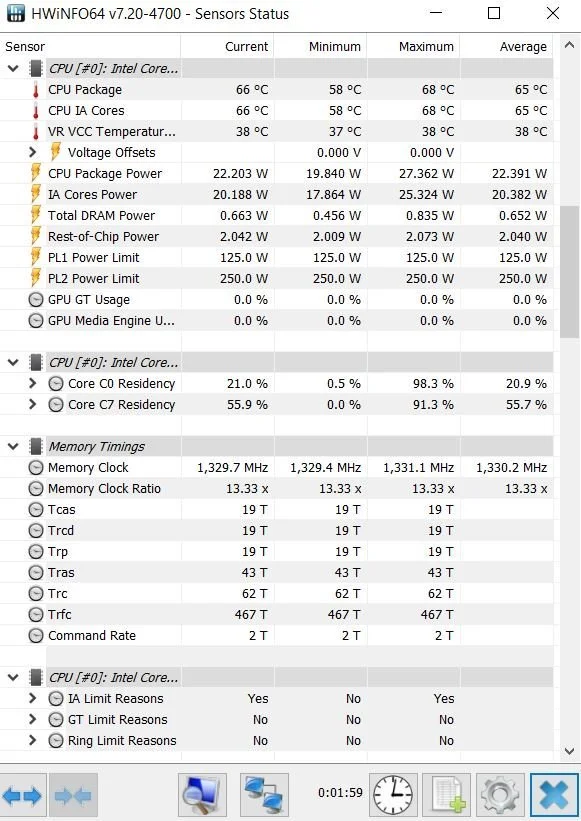The image size is (581, 821).
Task: Start logging with the sheet plus icon
Action: tap(446, 795)
